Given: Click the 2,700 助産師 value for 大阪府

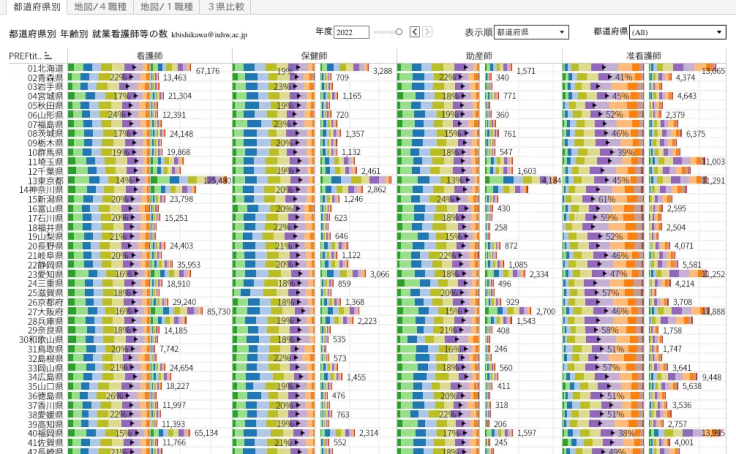Looking at the screenshot, I should pos(545,311).
